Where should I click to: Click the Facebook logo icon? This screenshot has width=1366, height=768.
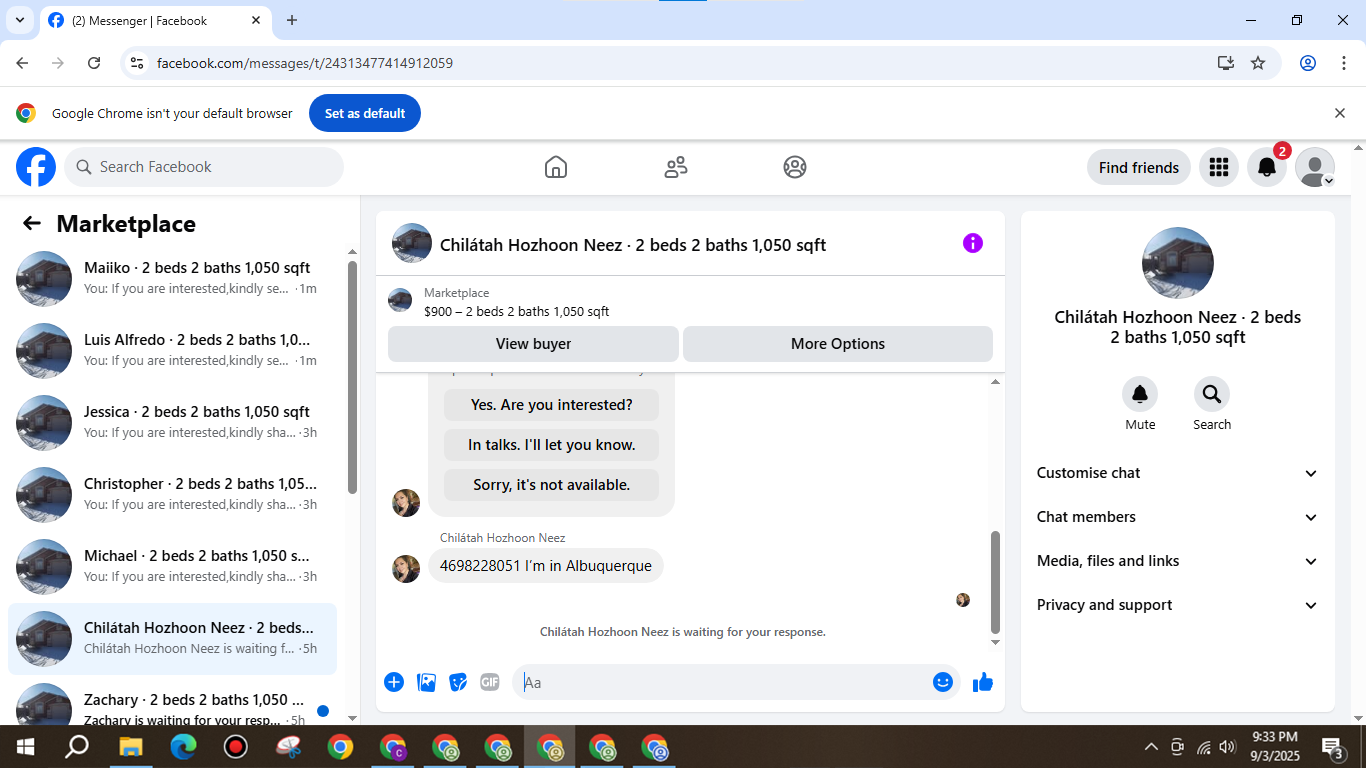[x=36, y=167]
